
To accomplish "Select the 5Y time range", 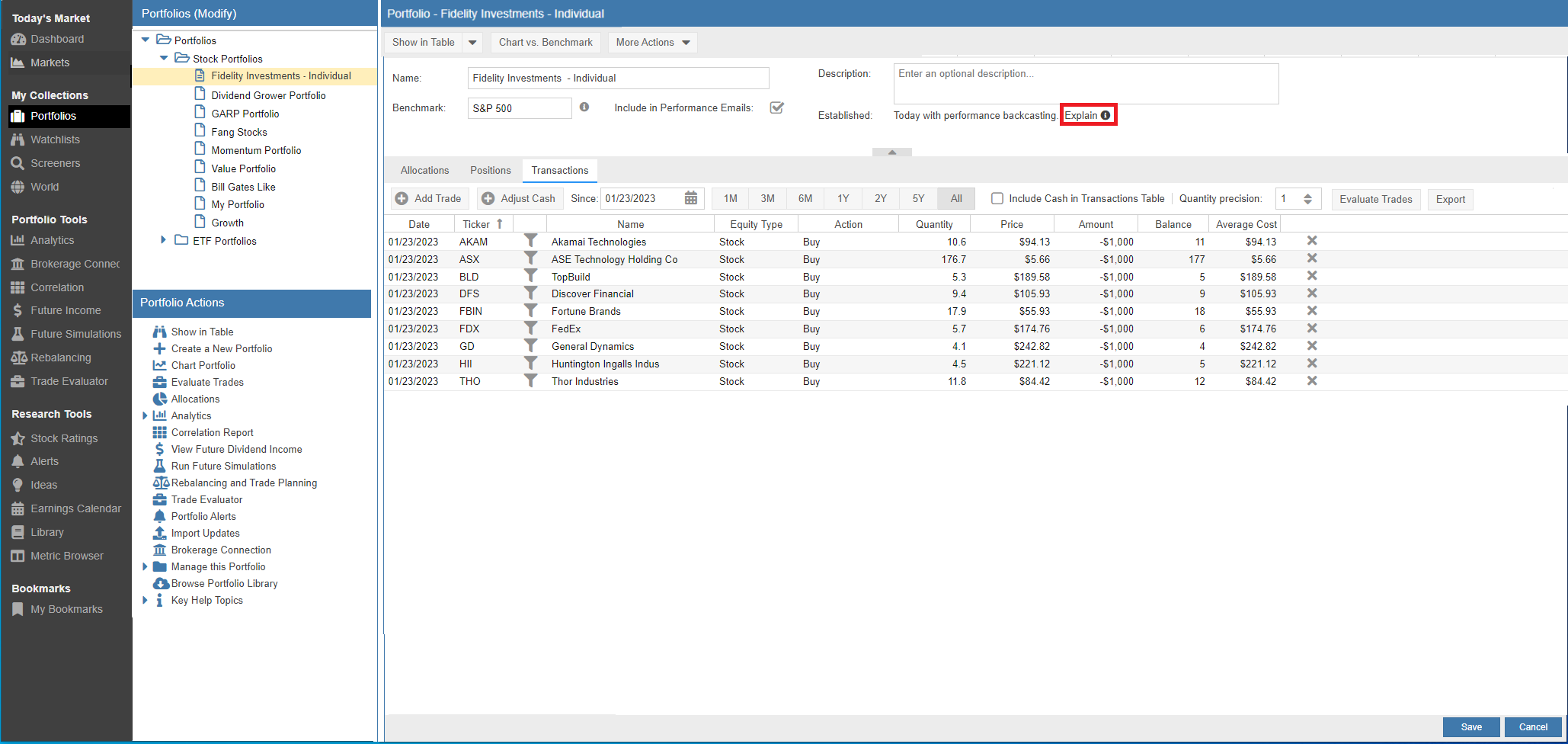I will point(918,198).
